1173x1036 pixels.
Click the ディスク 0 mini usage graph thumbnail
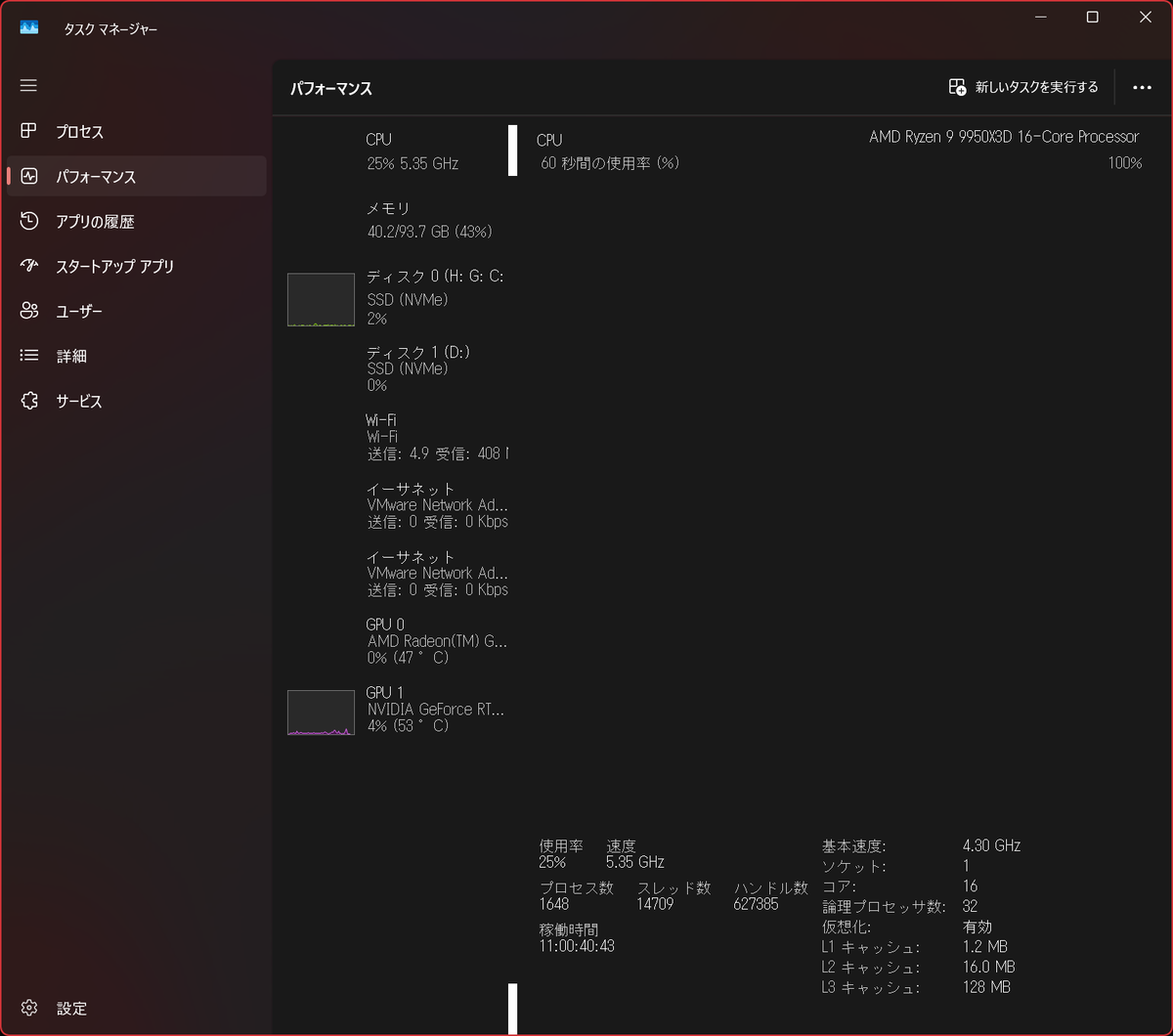click(x=321, y=299)
